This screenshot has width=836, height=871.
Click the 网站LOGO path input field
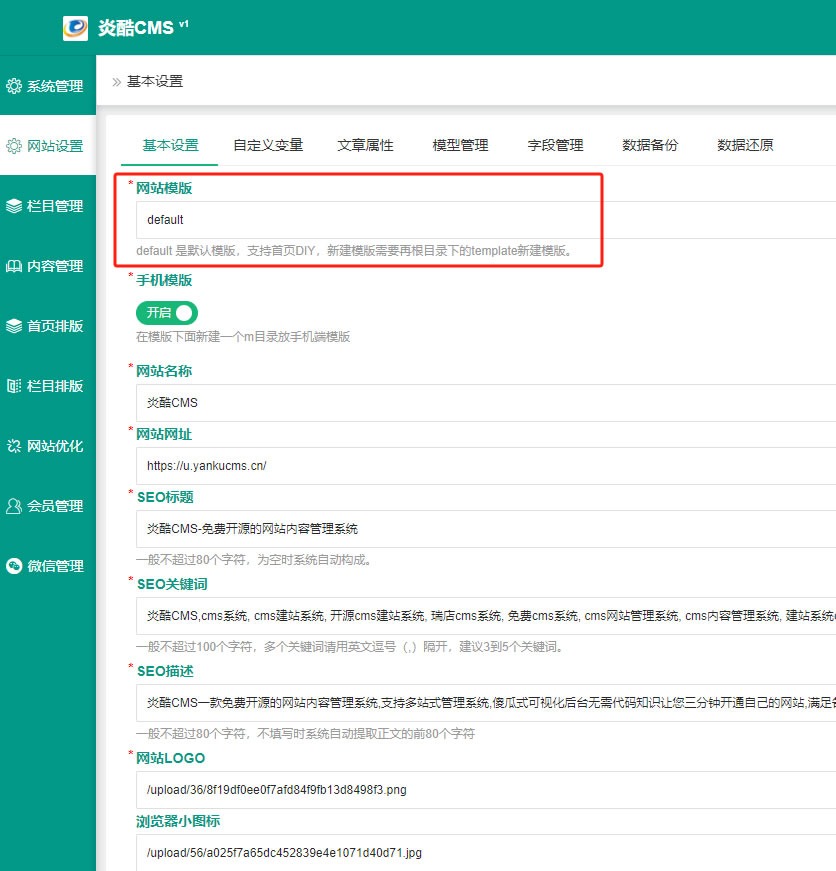coord(486,790)
